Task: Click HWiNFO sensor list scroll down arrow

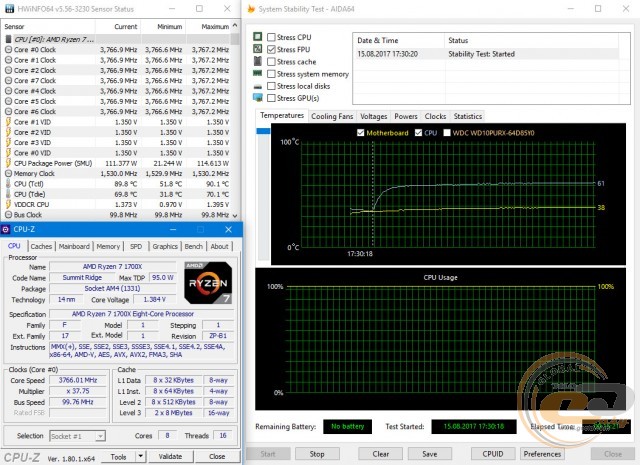Action: (x=235, y=215)
